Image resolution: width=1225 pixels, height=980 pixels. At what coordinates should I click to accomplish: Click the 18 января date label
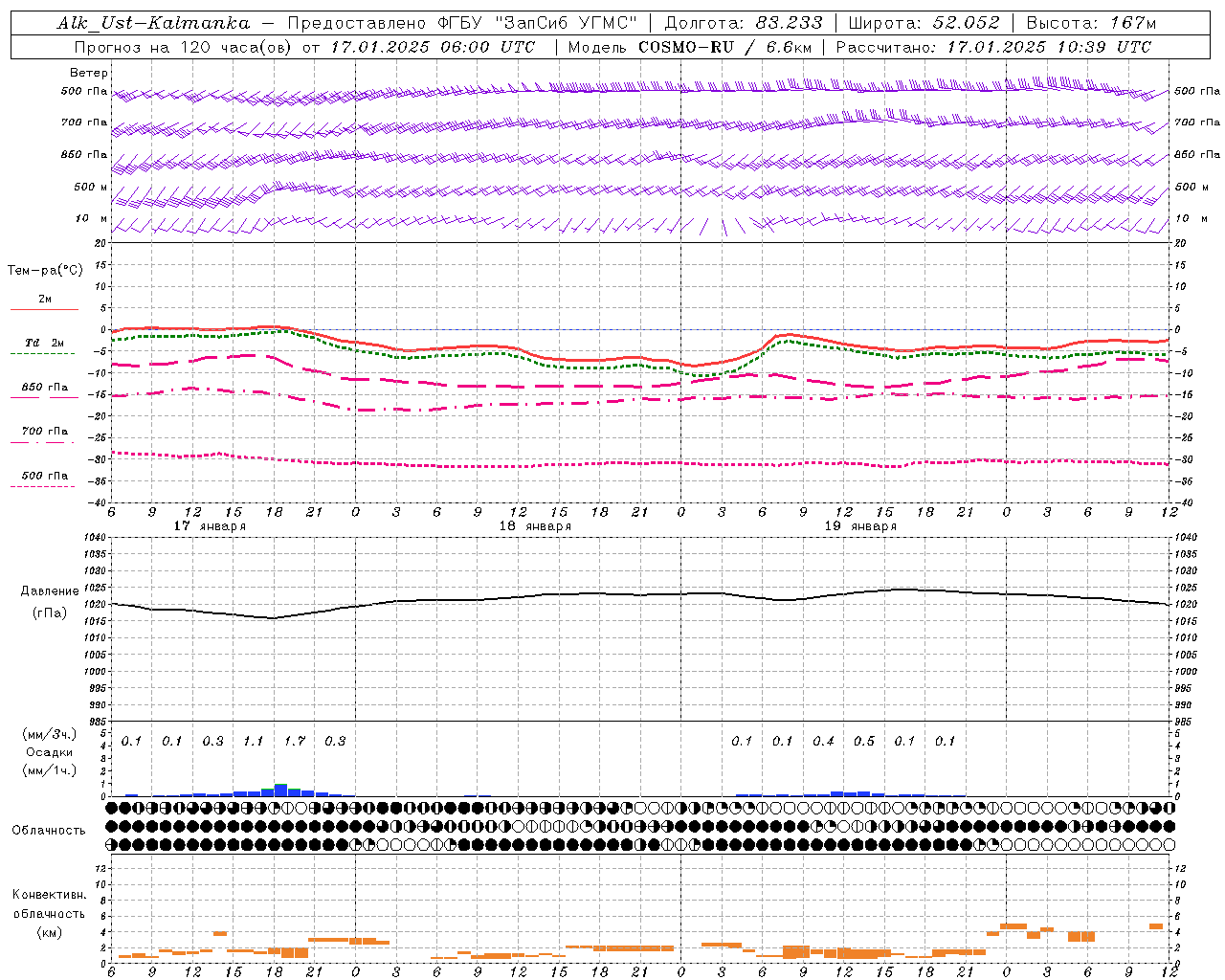[535, 526]
